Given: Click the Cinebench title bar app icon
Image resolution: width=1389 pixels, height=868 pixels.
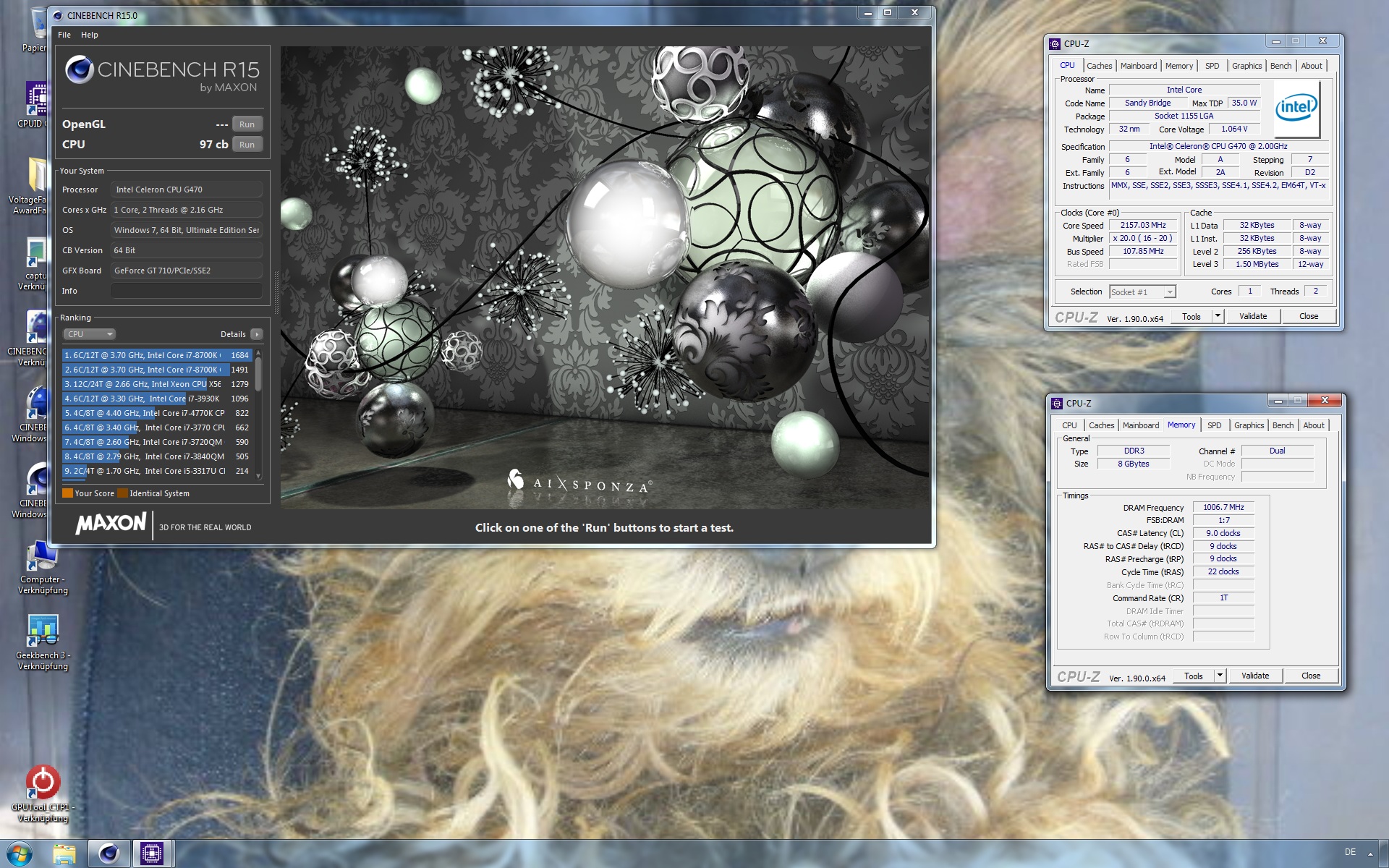Looking at the screenshot, I should [x=58, y=15].
